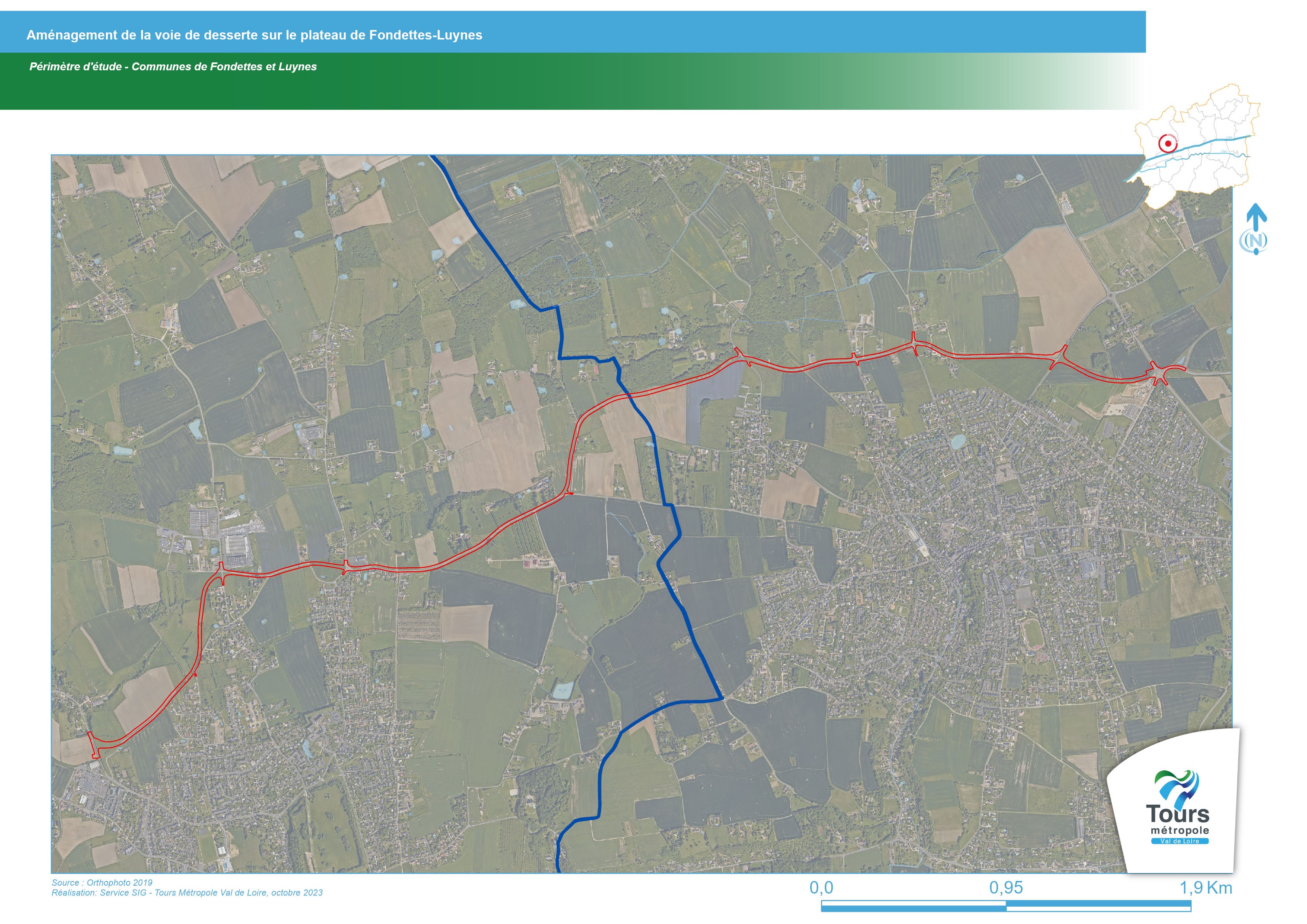Click the Cher river label in inset map
Screen dimensions: 1307x924
[1224, 151]
